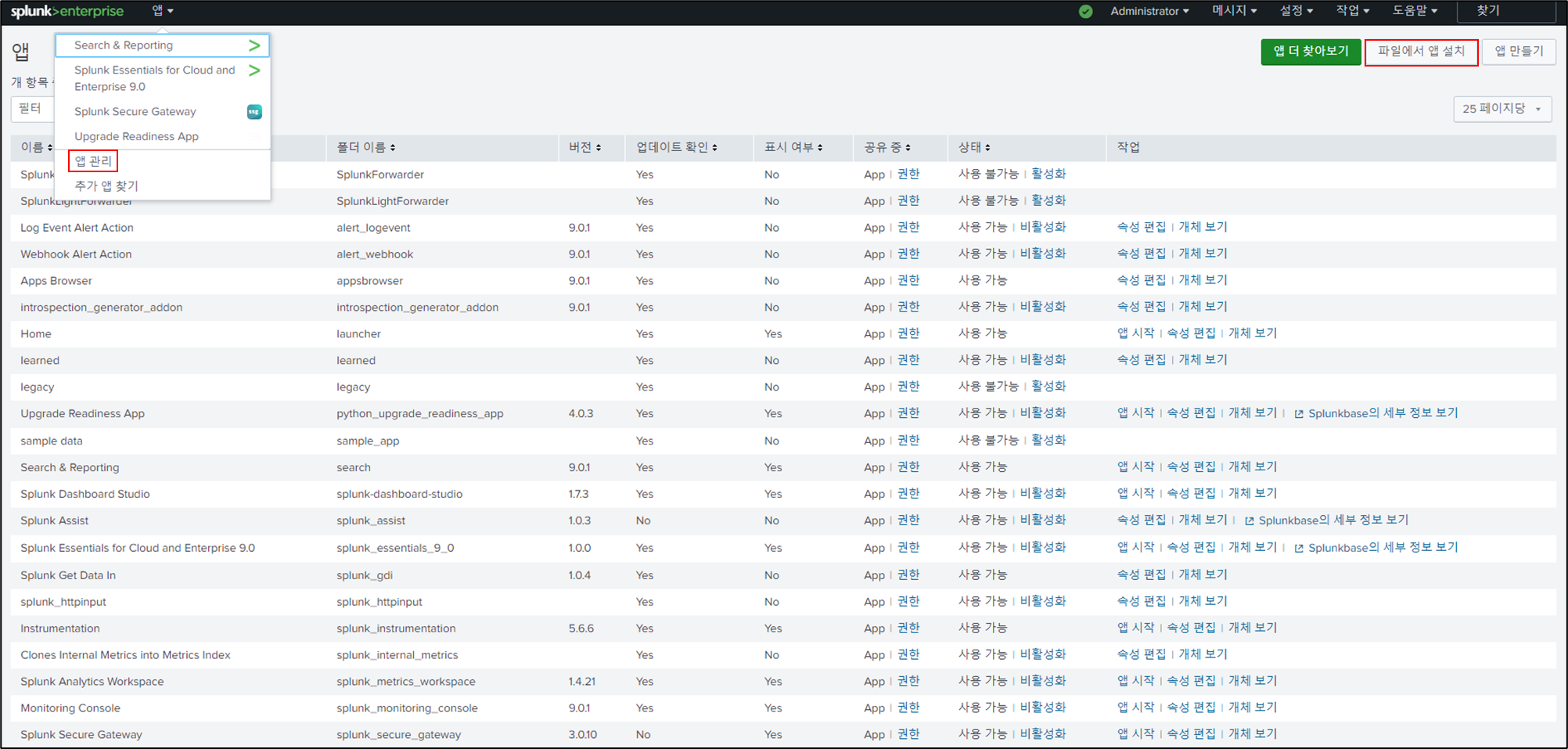This screenshot has width=1568, height=749.
Task: Click 활성화 link for SplunkLightForwarder
Action: click(x=1048, y=201)
